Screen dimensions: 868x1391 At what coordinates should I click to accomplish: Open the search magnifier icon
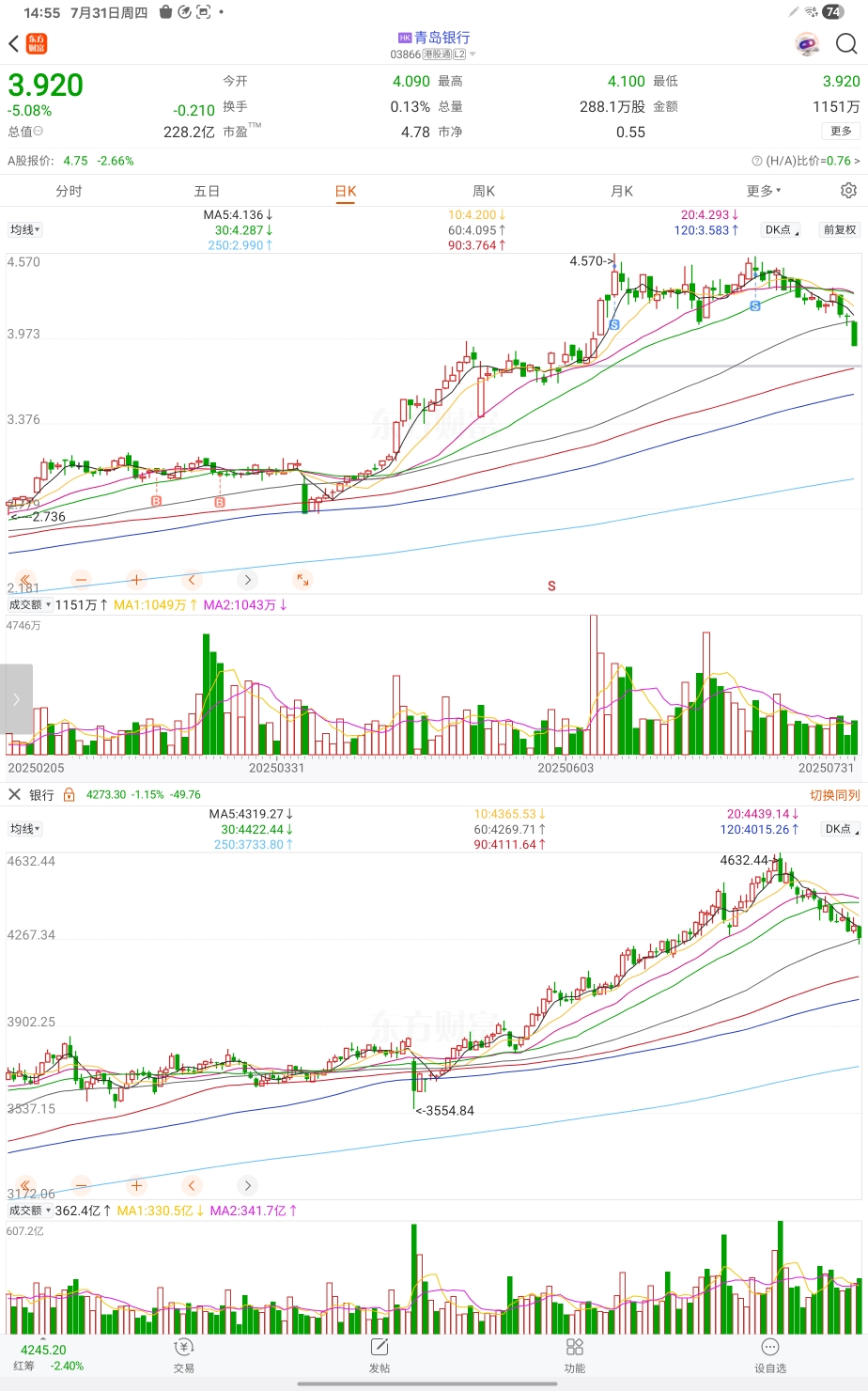pyautogui.click(x=846, y=44)
